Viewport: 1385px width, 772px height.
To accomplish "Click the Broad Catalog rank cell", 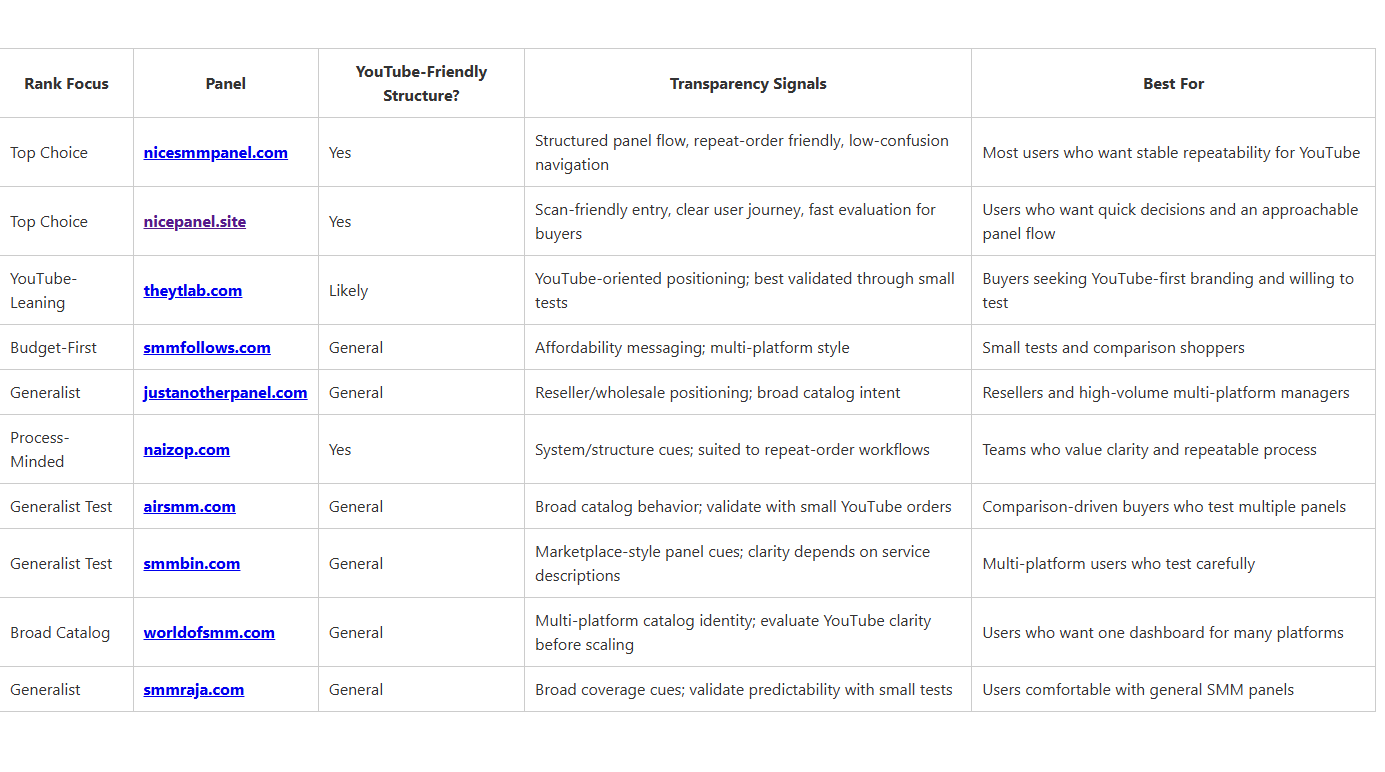I will [60, 633].
